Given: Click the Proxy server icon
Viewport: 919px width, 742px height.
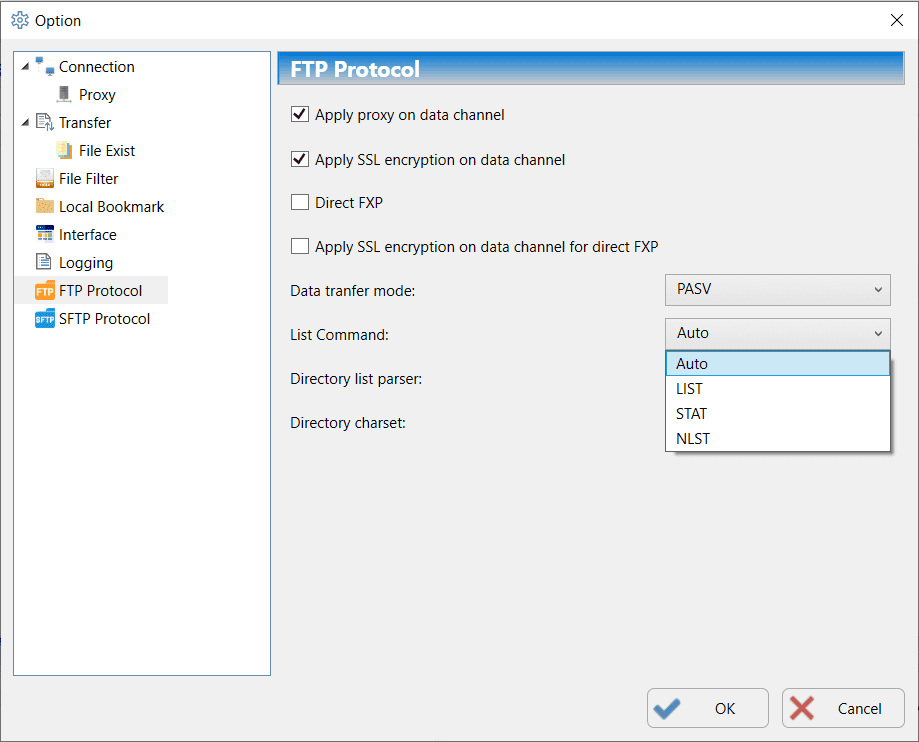Looking at the screenshot, I should point(64,95).
